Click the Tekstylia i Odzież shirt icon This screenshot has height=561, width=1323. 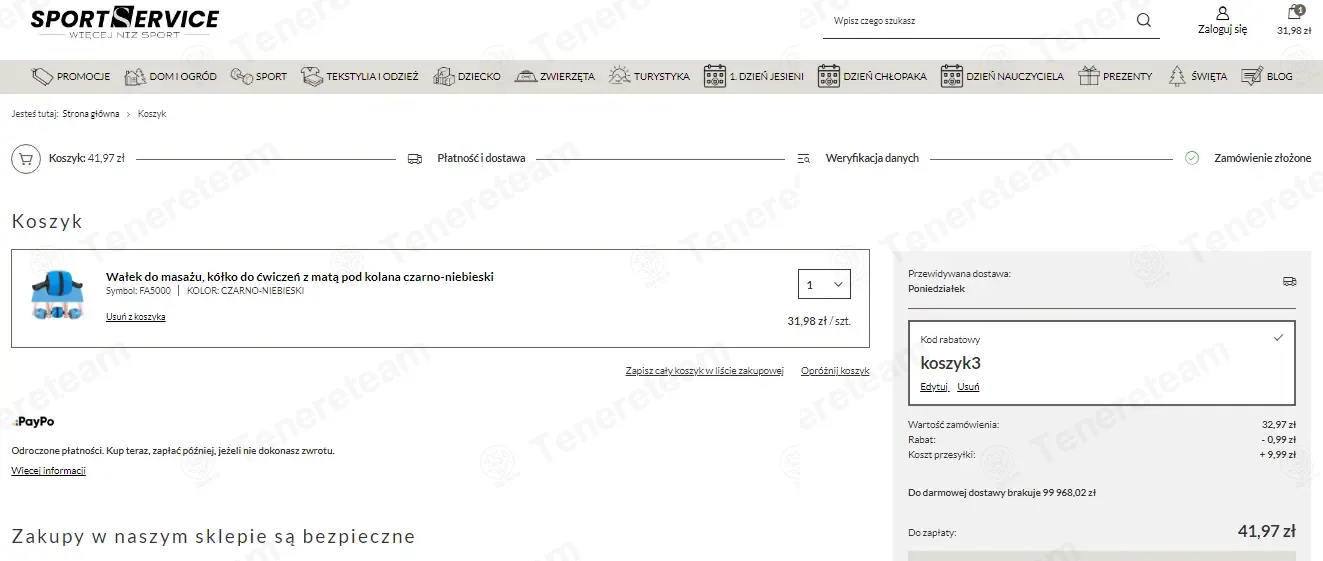pyautogui.click(x=311, y=76)
